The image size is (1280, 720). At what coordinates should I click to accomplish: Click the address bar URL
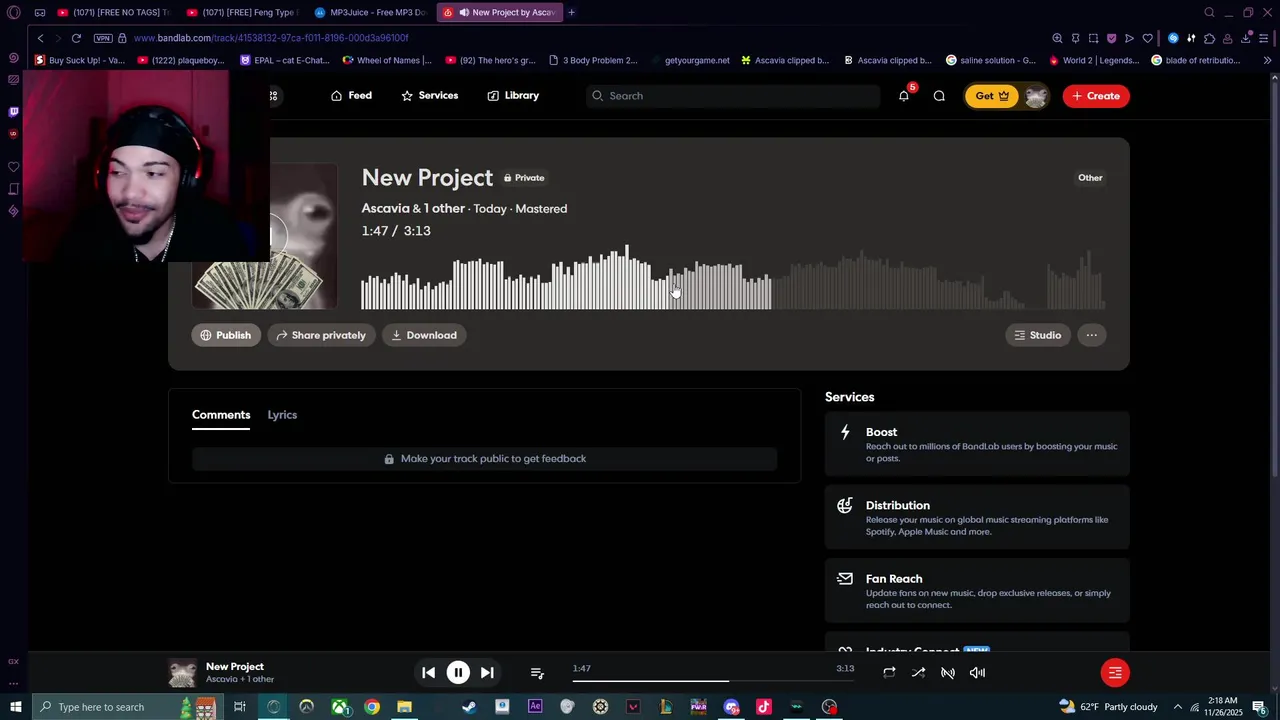coord(271,38)
